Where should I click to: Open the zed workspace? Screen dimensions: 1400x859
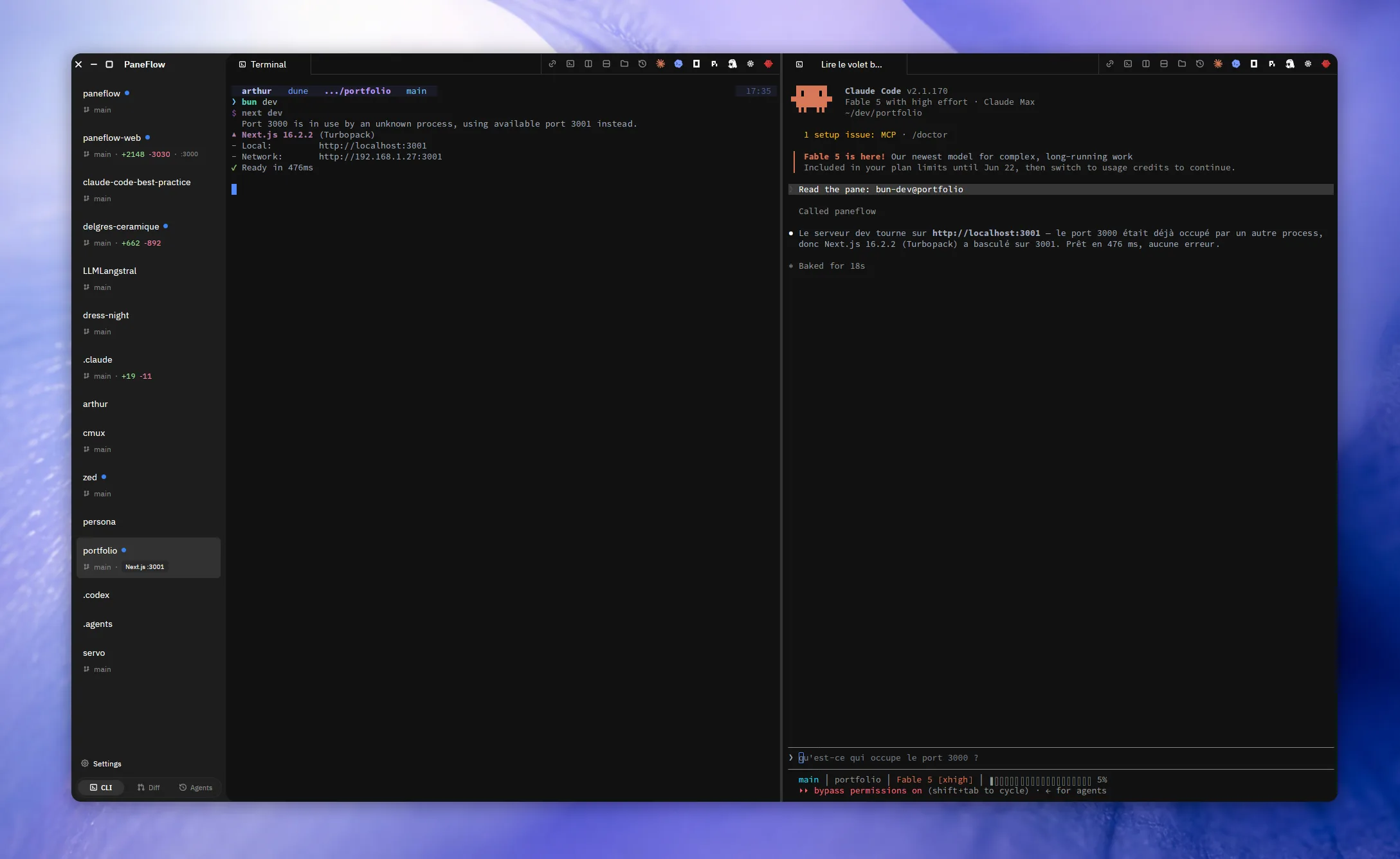tap(149, 485)
